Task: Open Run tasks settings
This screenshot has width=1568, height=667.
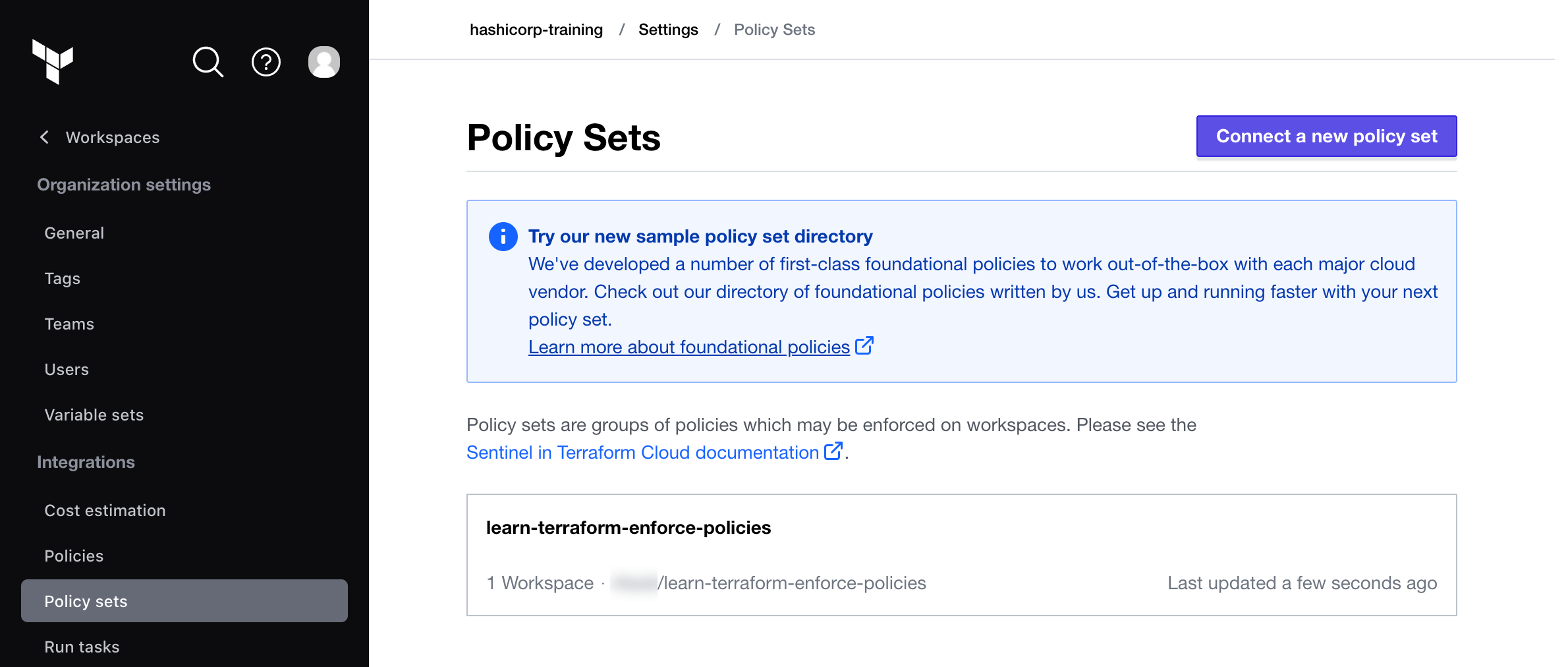Action: coord(82,647)
